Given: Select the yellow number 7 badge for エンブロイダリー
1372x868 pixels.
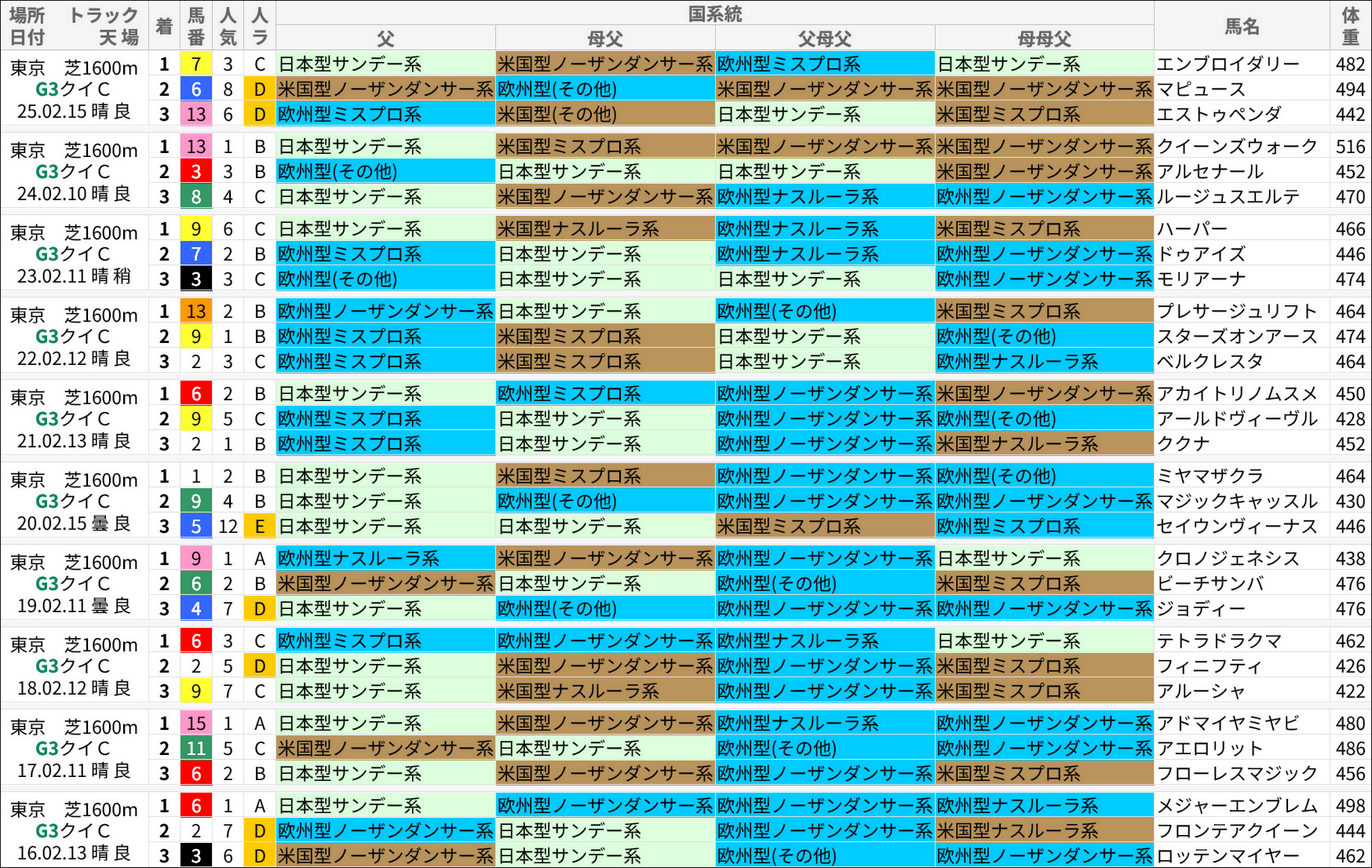Looking at the screenshot, I should pos(195,64).
